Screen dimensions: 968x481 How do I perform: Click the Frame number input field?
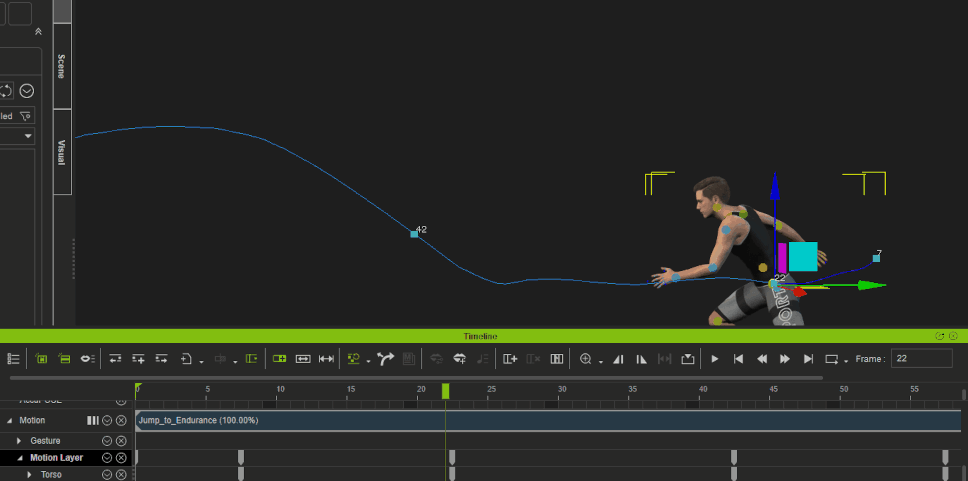pyautogui.click(x=922, y=358)
